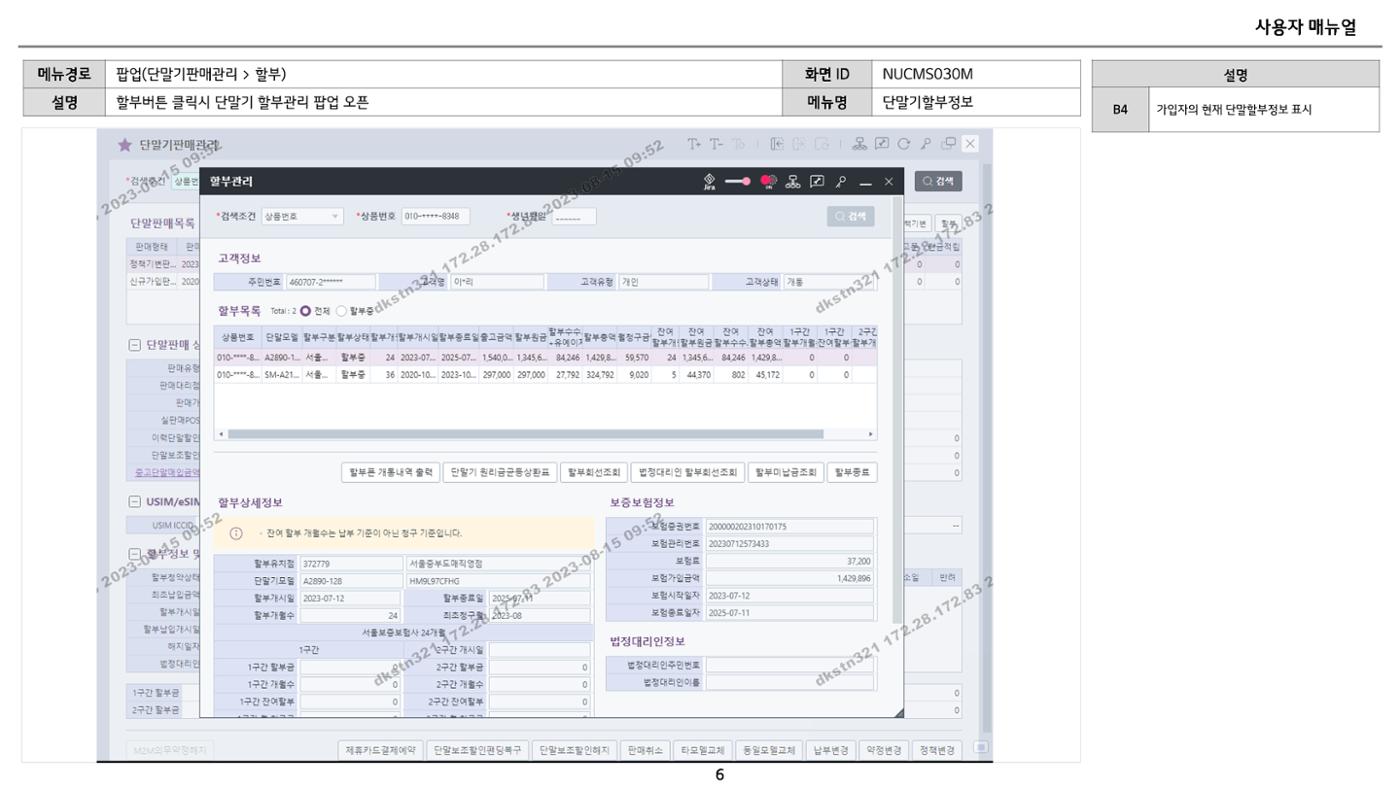Click 할부미납금조회 button

[786, 473]
